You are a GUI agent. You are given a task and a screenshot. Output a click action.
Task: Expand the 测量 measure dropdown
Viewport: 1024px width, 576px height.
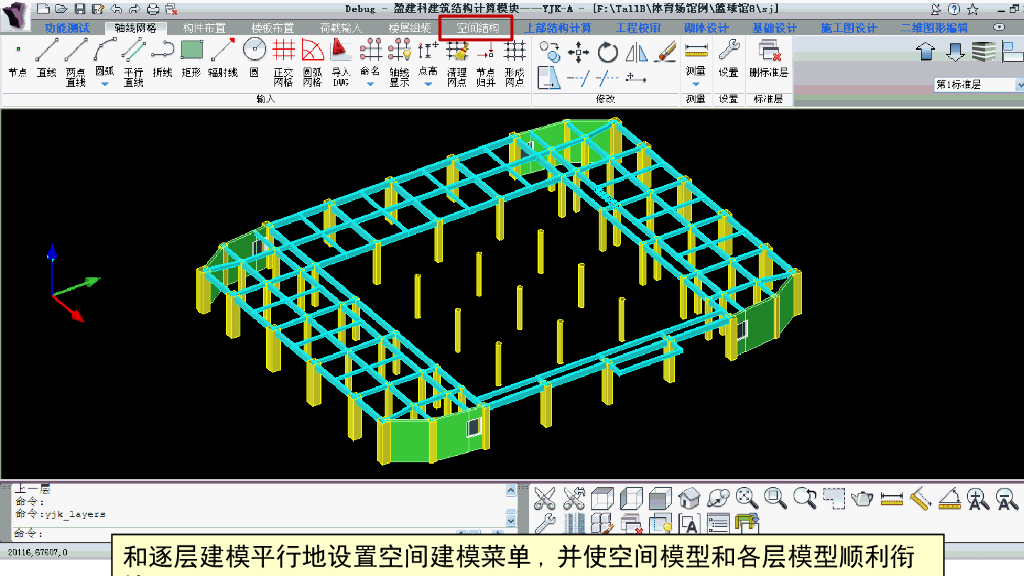[696, 85]
